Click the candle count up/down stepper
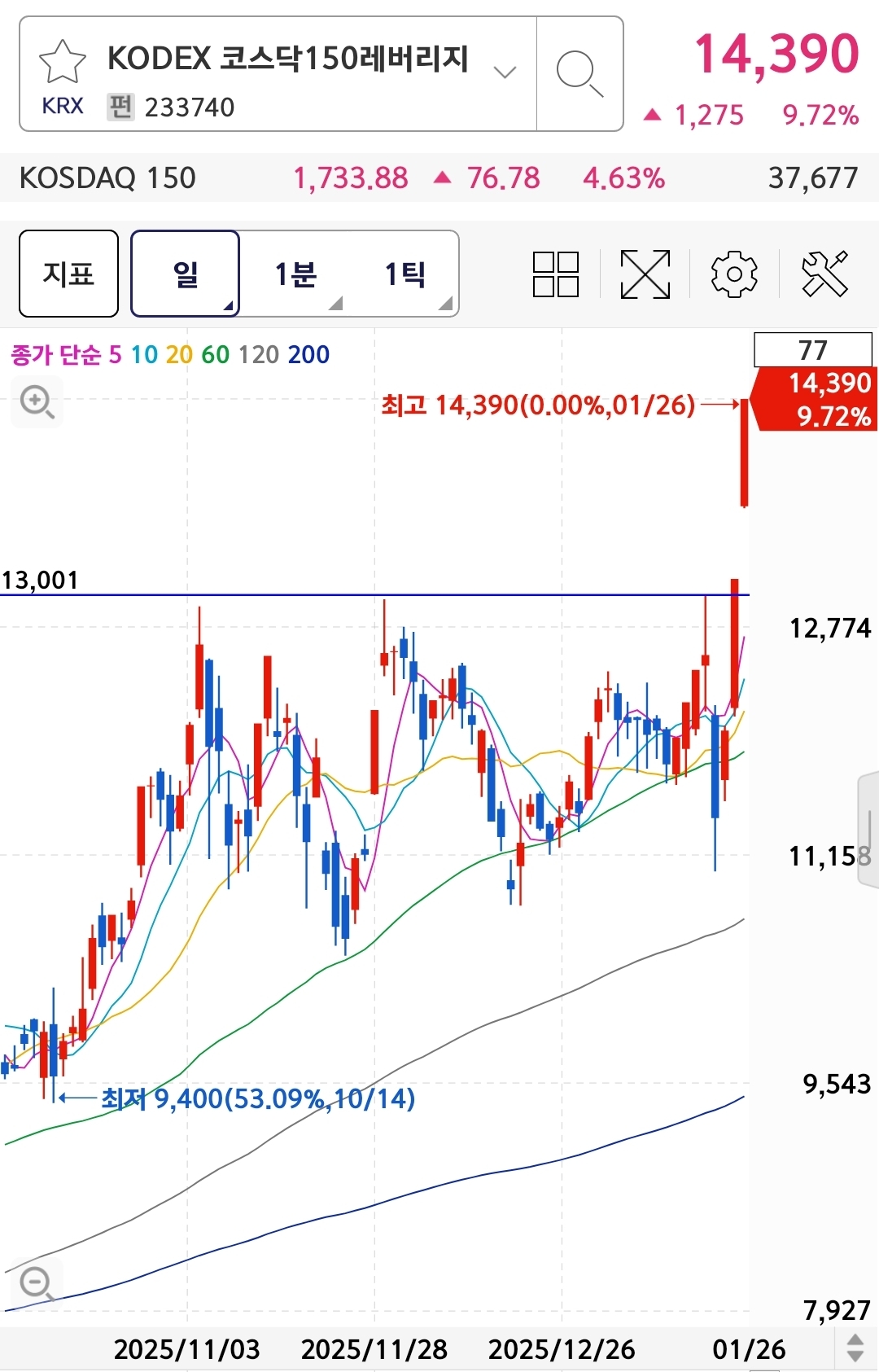This screenshot has height=1372, width=879. 855,1348
